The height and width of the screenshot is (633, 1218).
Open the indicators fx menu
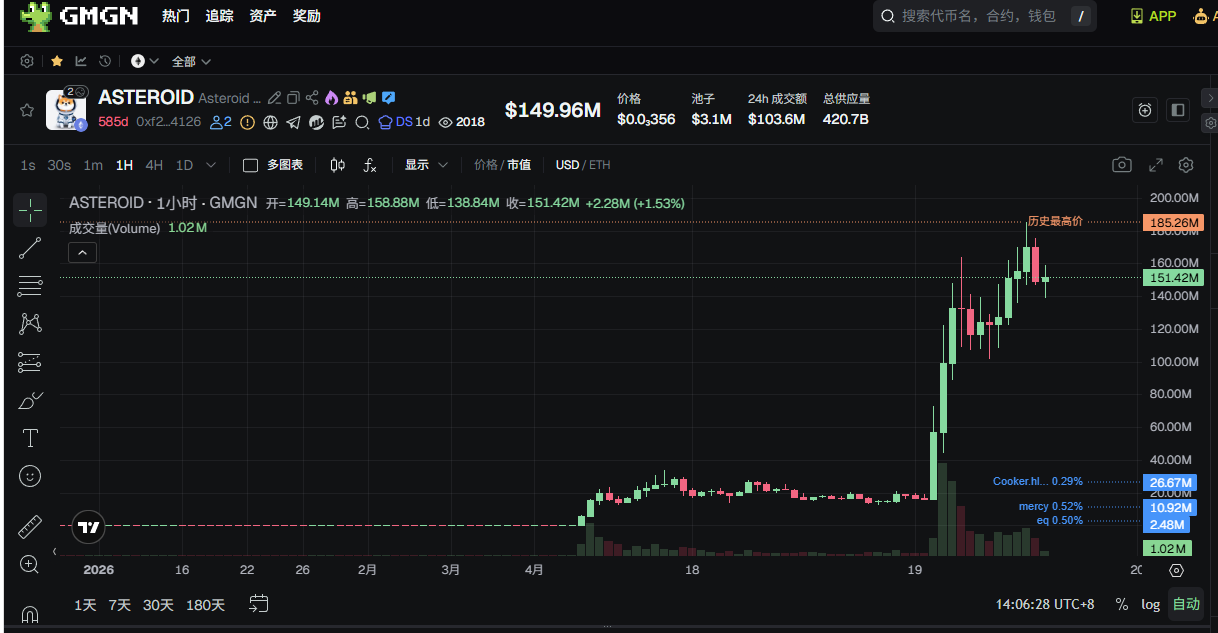coord(370,165)
